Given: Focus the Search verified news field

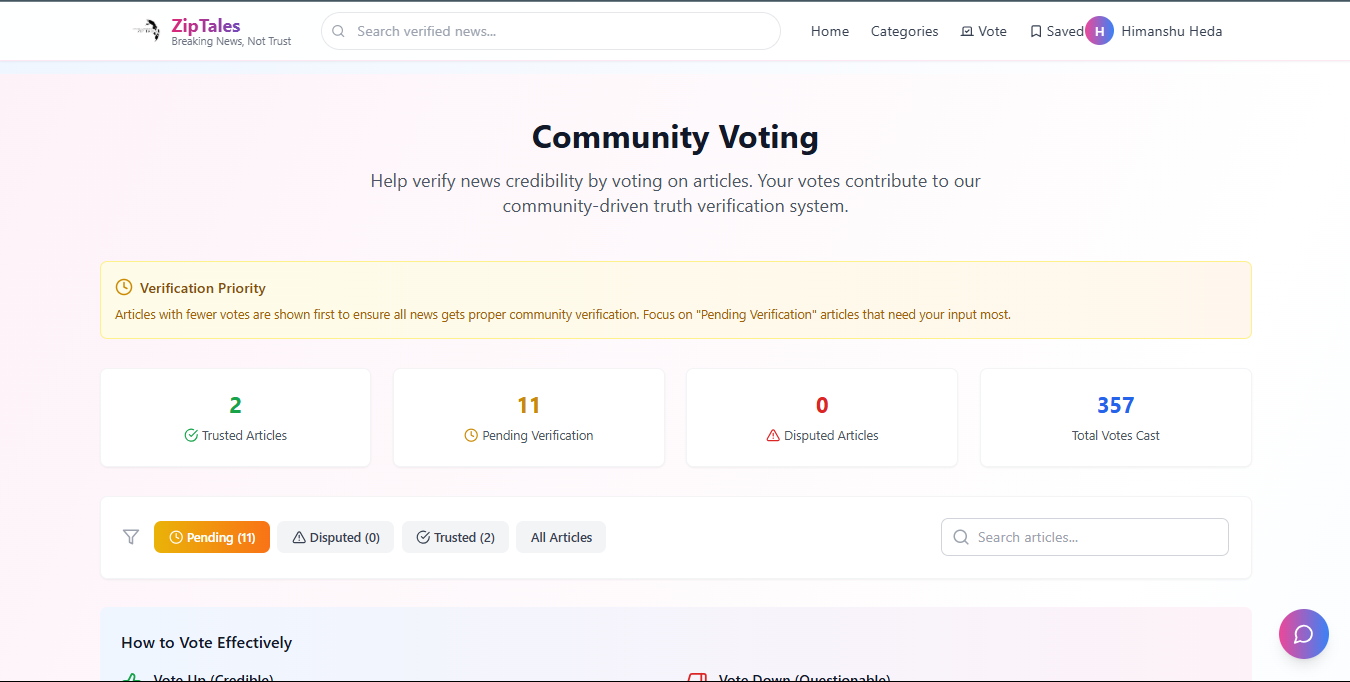Looking at the screenshot, I should coord(560,31).
